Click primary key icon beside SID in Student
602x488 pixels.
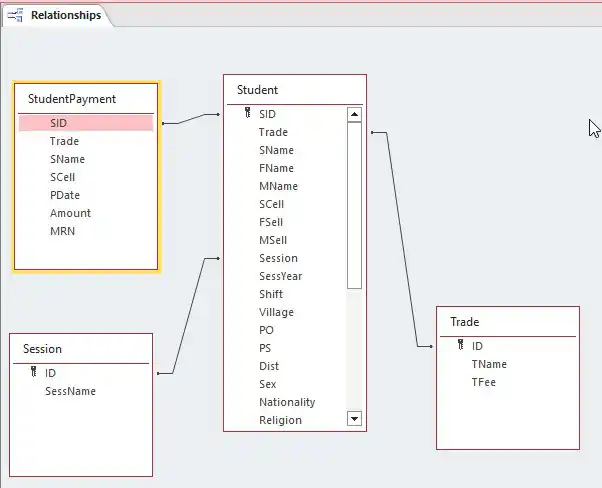click(x=248, y=114)
